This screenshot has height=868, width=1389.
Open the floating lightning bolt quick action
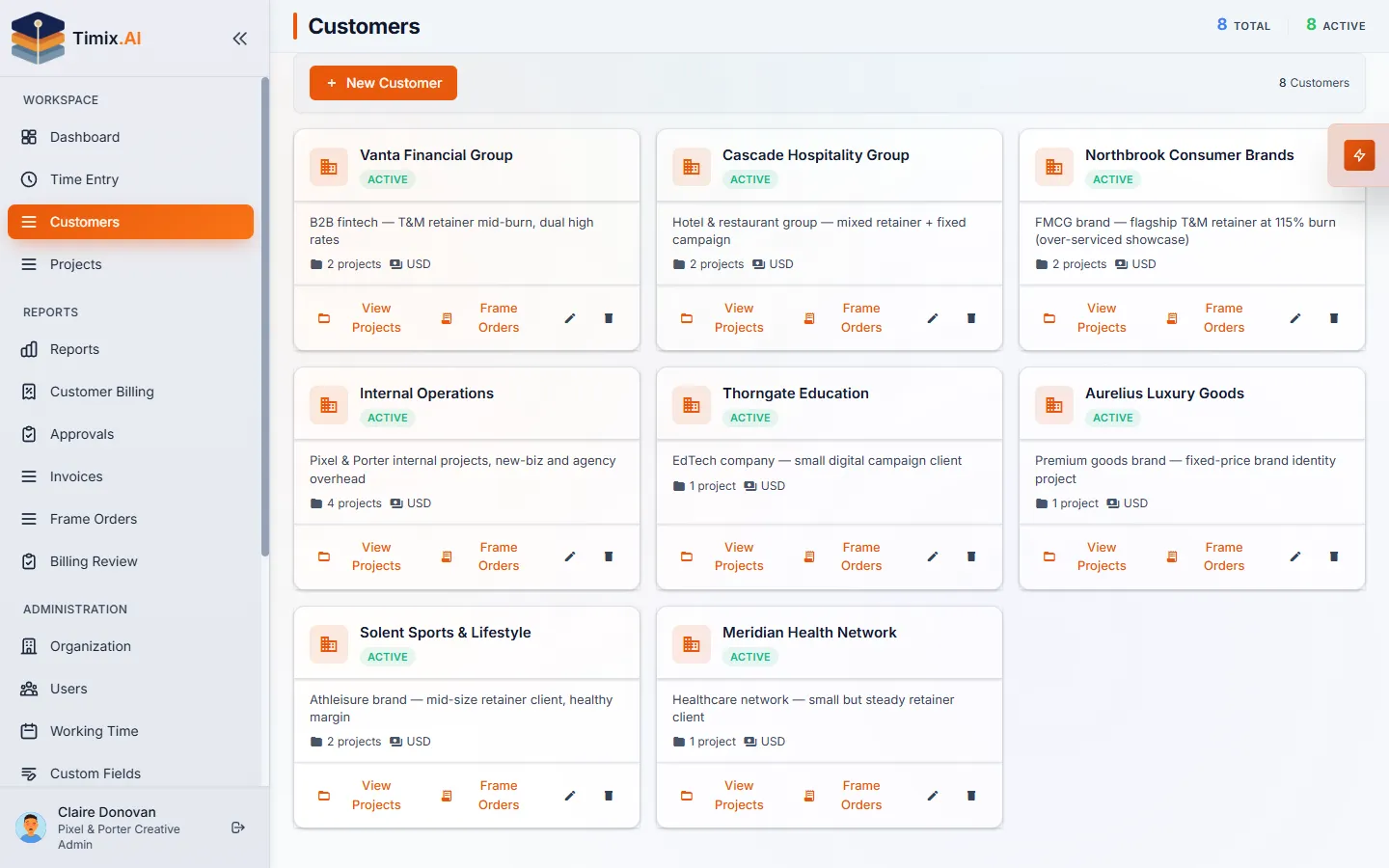(x=1359, y=155)
